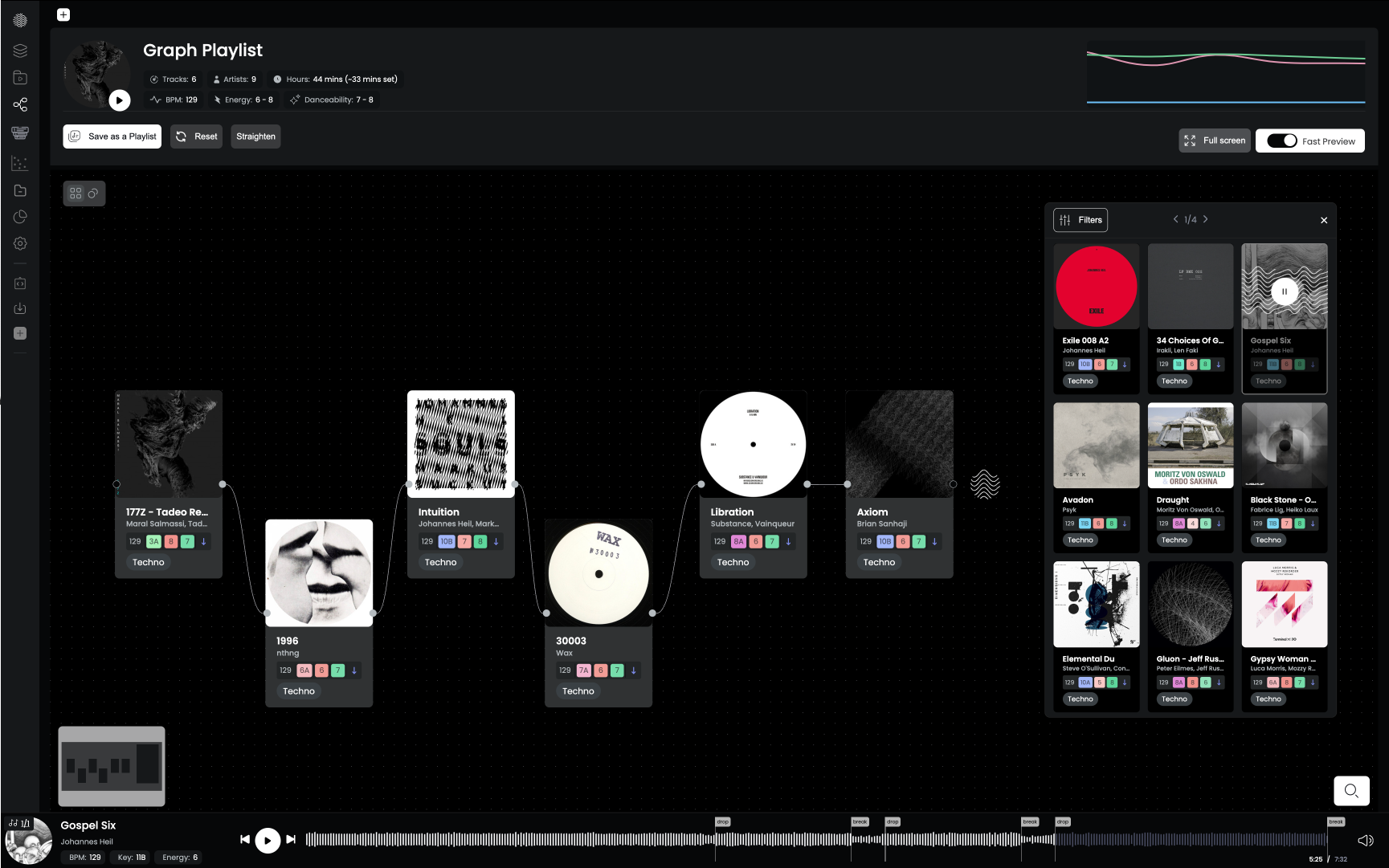Screen dimensions: 1389x868
Task: Reset the graph playlist
Action: 197,137
